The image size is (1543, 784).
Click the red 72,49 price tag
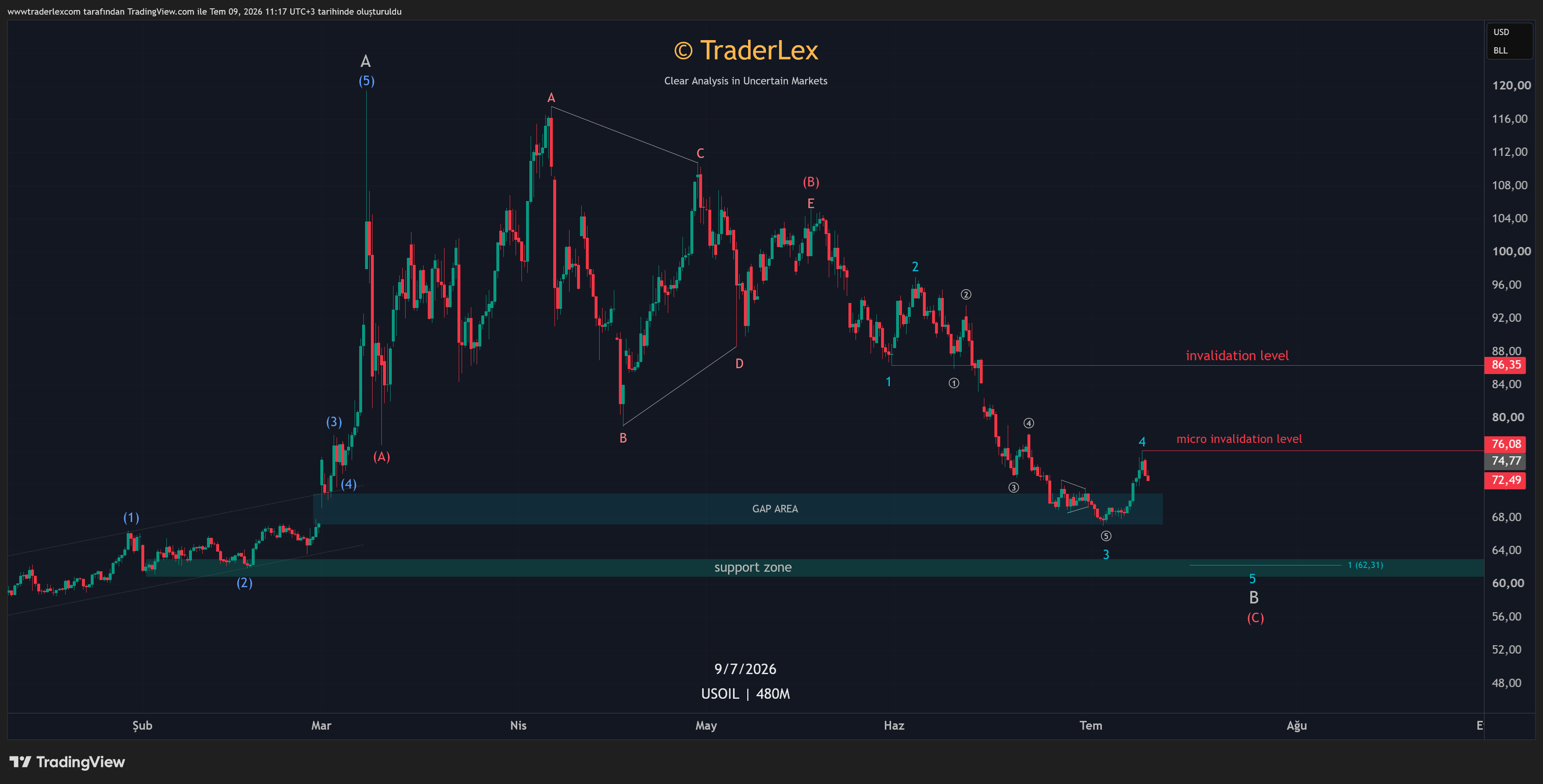tap(1505, 480)
